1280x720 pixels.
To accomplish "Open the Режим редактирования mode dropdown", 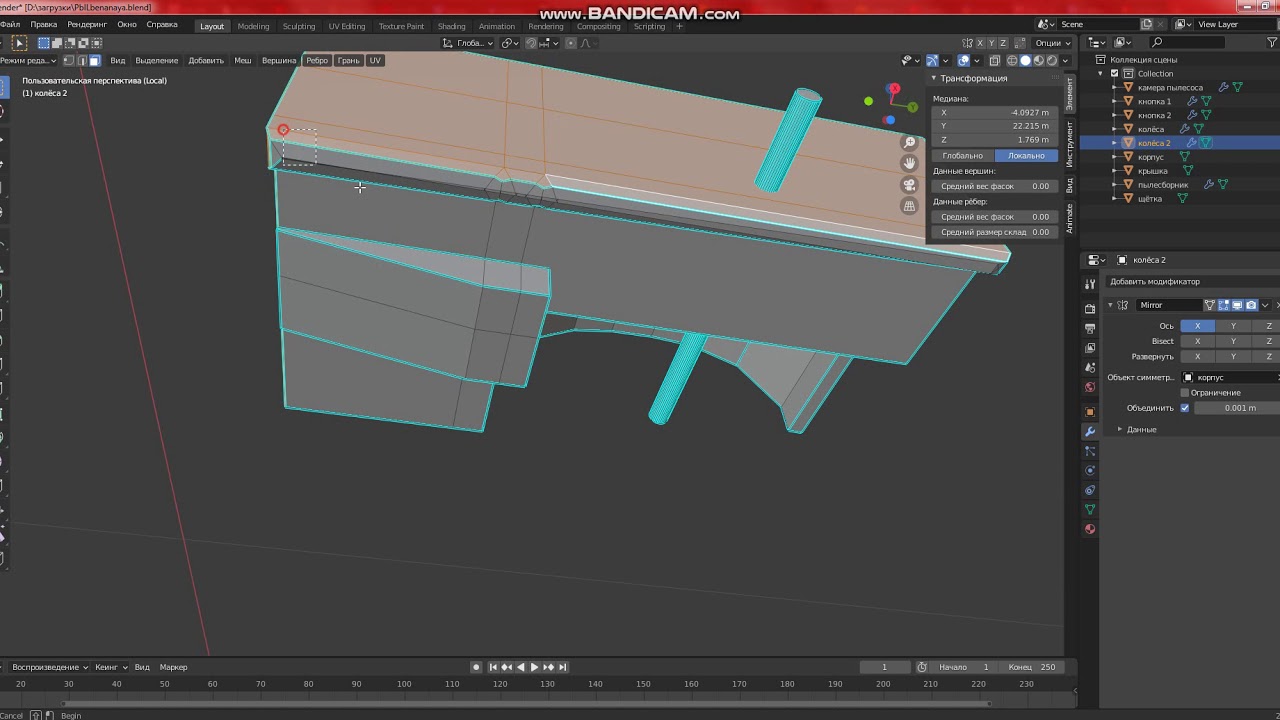I will [28, 60].
